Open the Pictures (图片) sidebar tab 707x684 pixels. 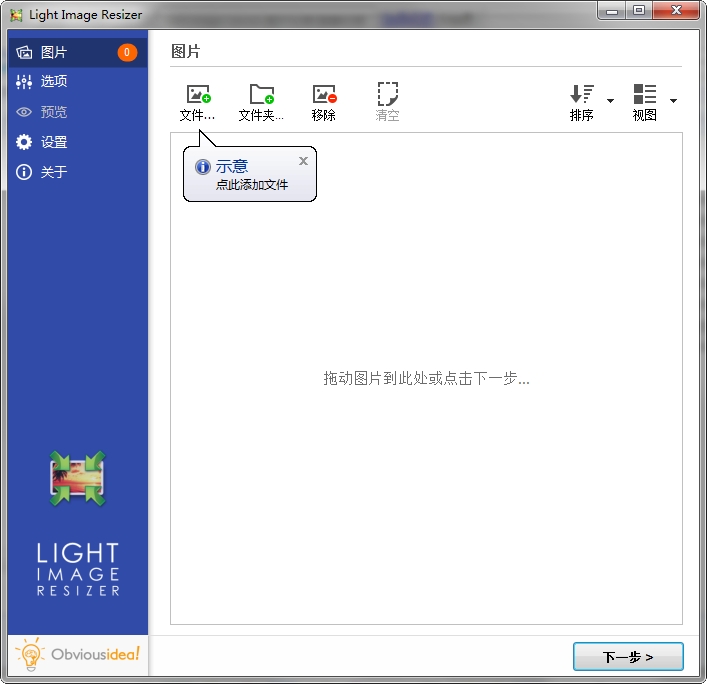point(55,52)
